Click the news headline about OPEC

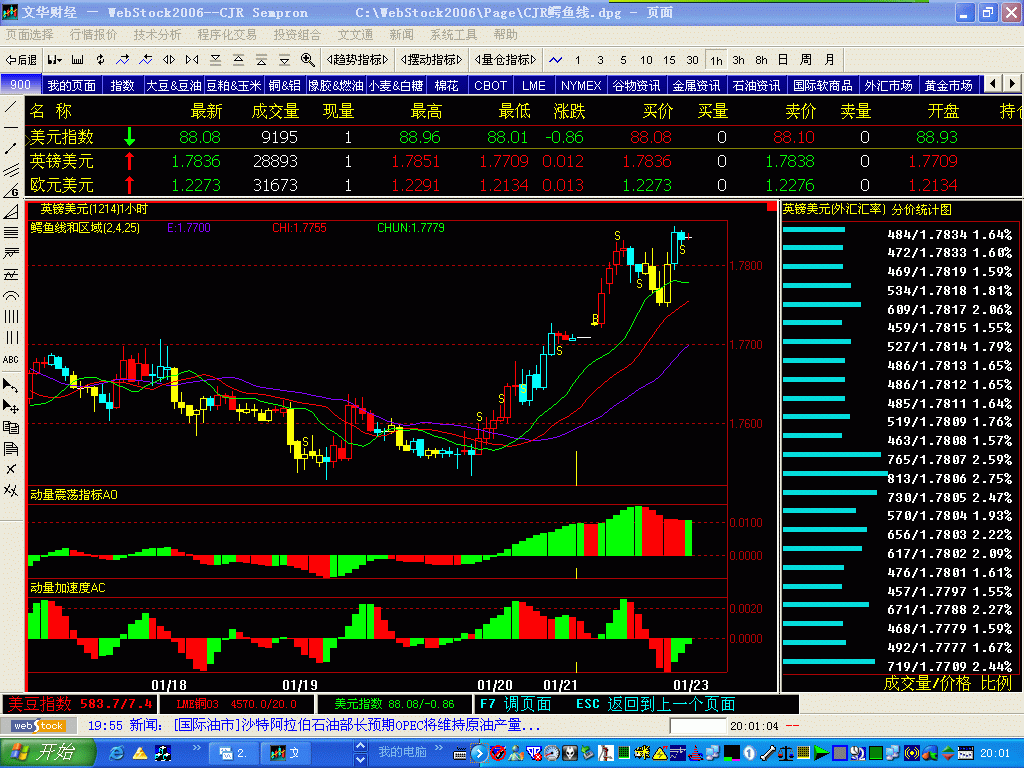click(x=357, y=725)
